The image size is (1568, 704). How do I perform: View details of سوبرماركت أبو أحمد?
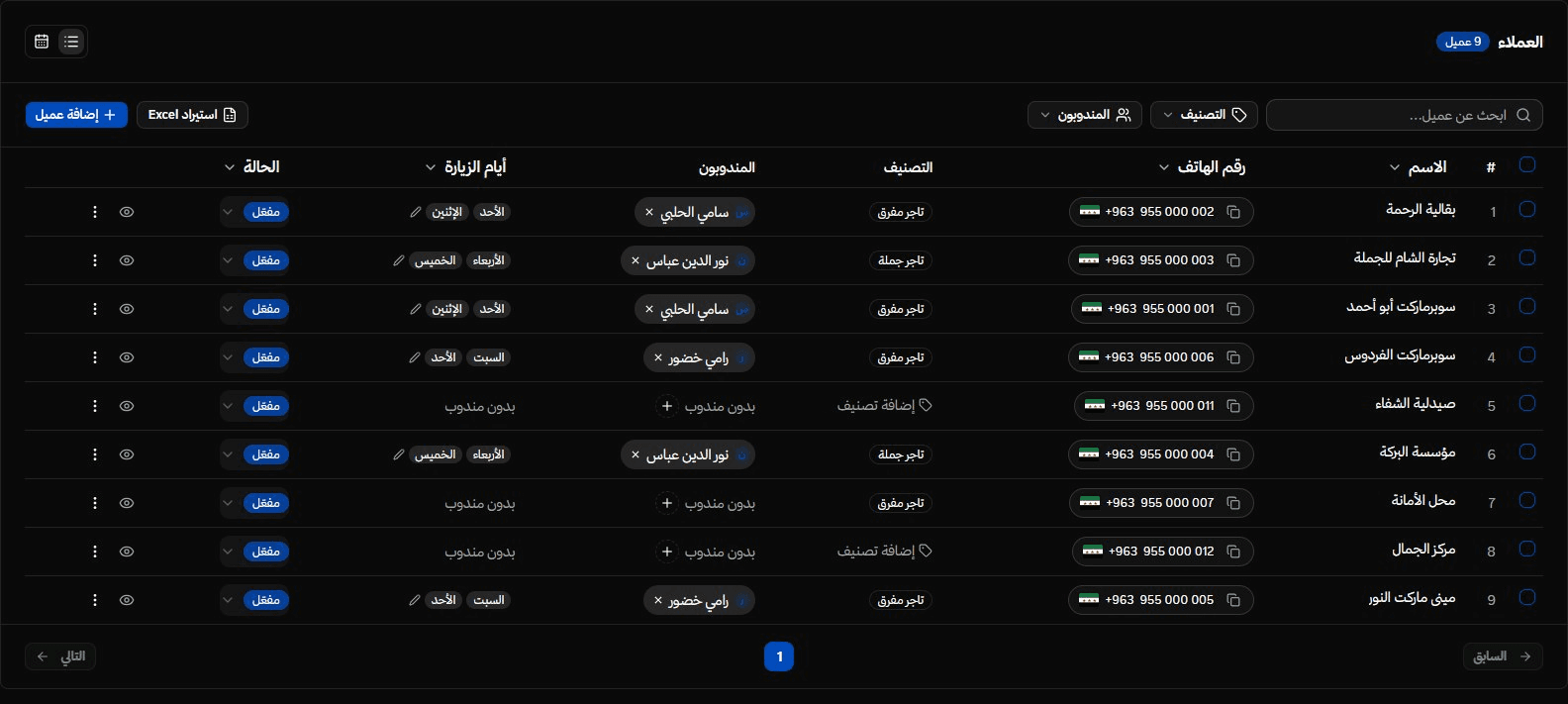127,309
